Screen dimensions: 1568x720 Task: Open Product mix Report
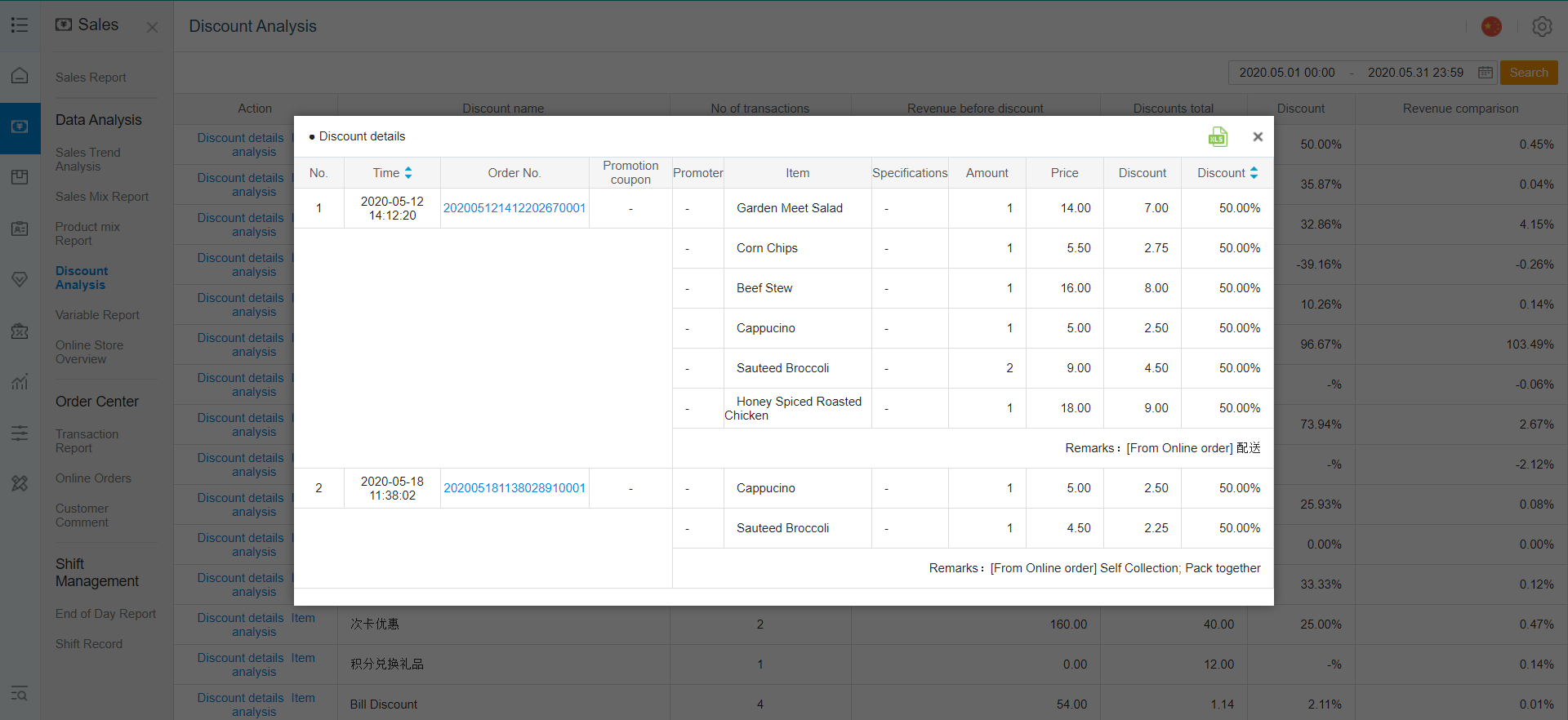[x=87, y=233]
